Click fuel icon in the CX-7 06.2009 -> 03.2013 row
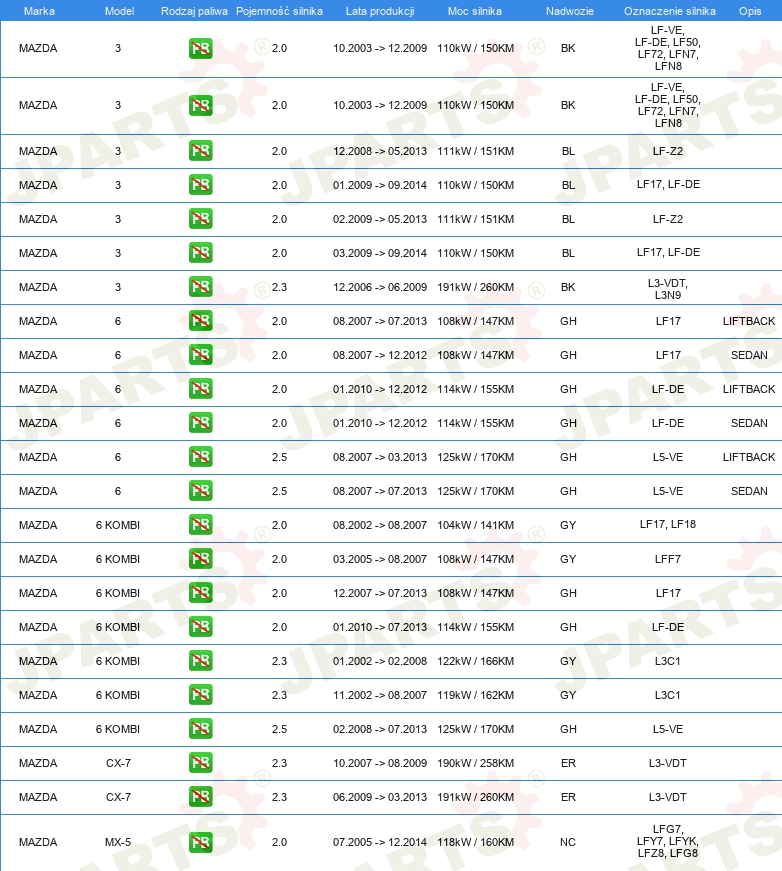782x871 pixels. click(x=200, y=796)
